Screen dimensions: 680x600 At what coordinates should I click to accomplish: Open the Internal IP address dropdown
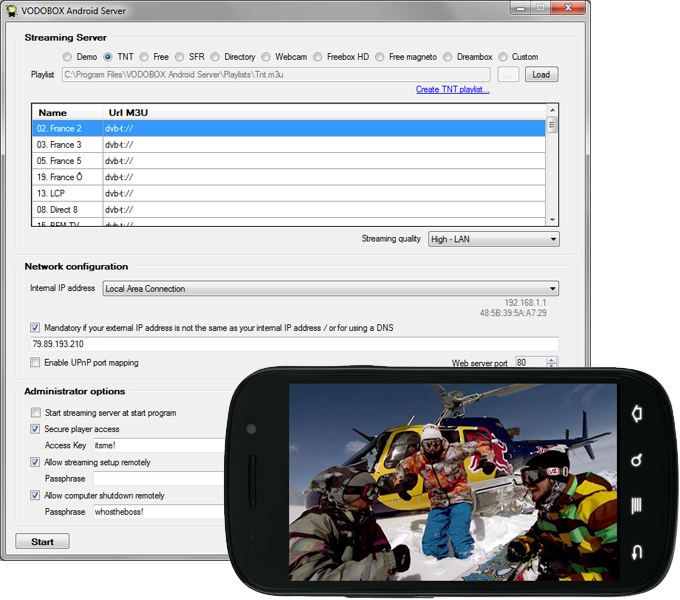pyautogui.click(x=330, y=289)
